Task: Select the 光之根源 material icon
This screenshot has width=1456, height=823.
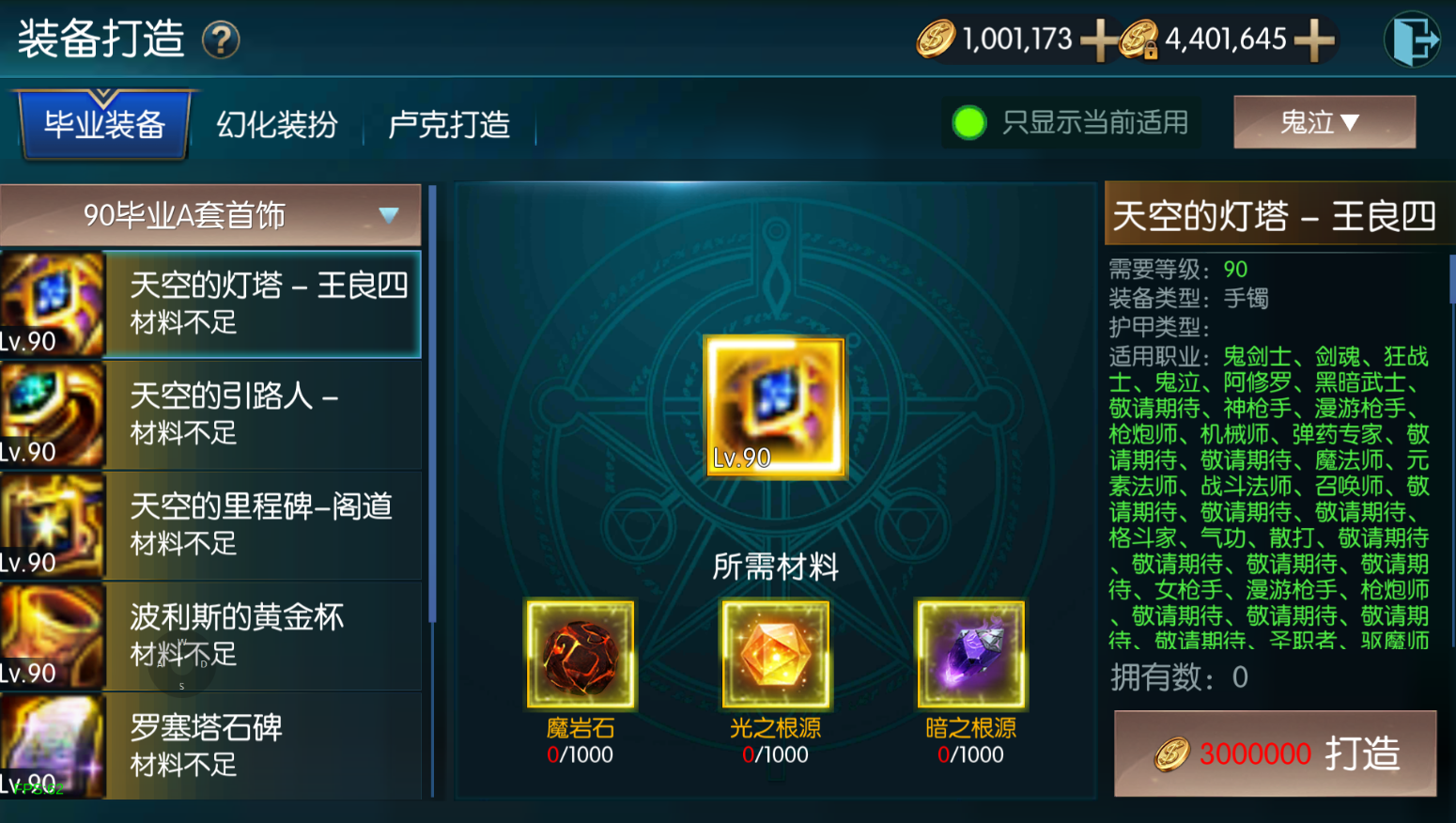Action: click(x=775, y=654)
